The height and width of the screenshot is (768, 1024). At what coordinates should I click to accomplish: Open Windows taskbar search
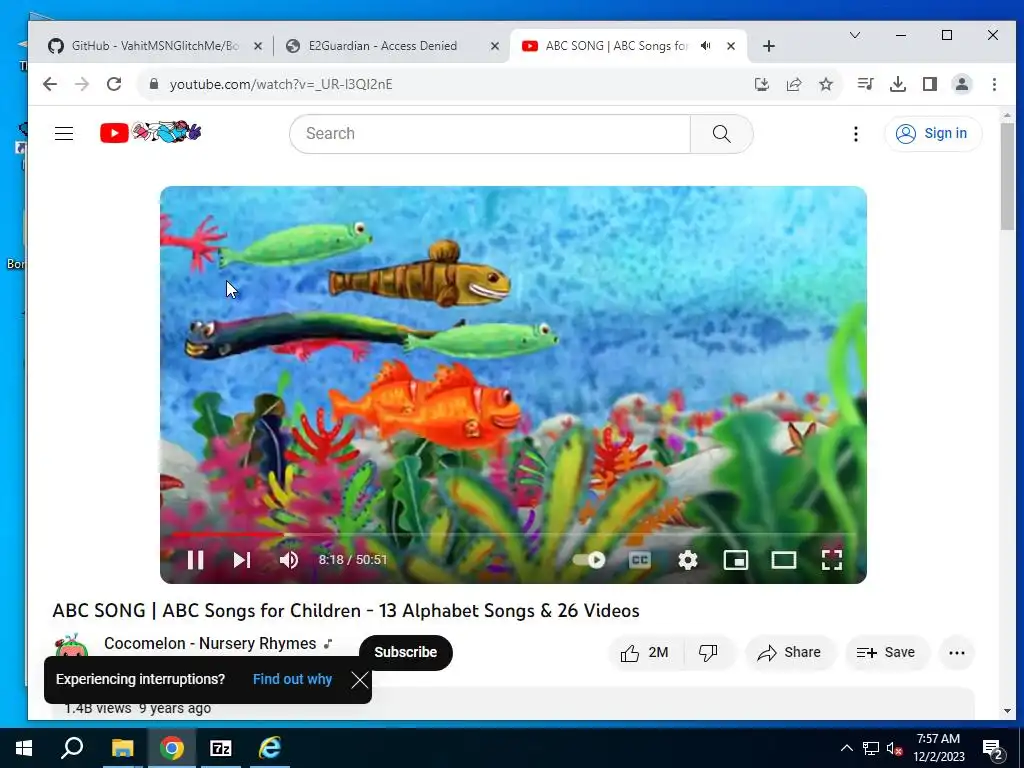(x=72, y=748)
